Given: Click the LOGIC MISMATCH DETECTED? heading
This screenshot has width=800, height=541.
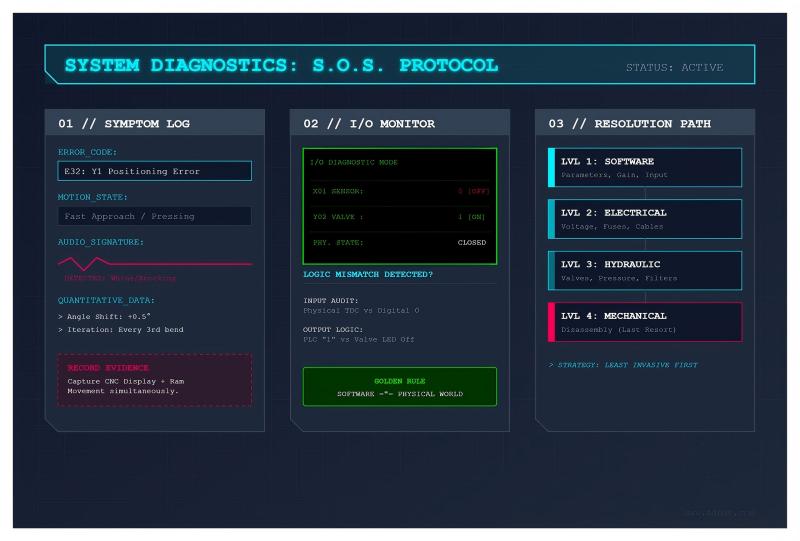Looking at the screenshot, I should (368, 274).
